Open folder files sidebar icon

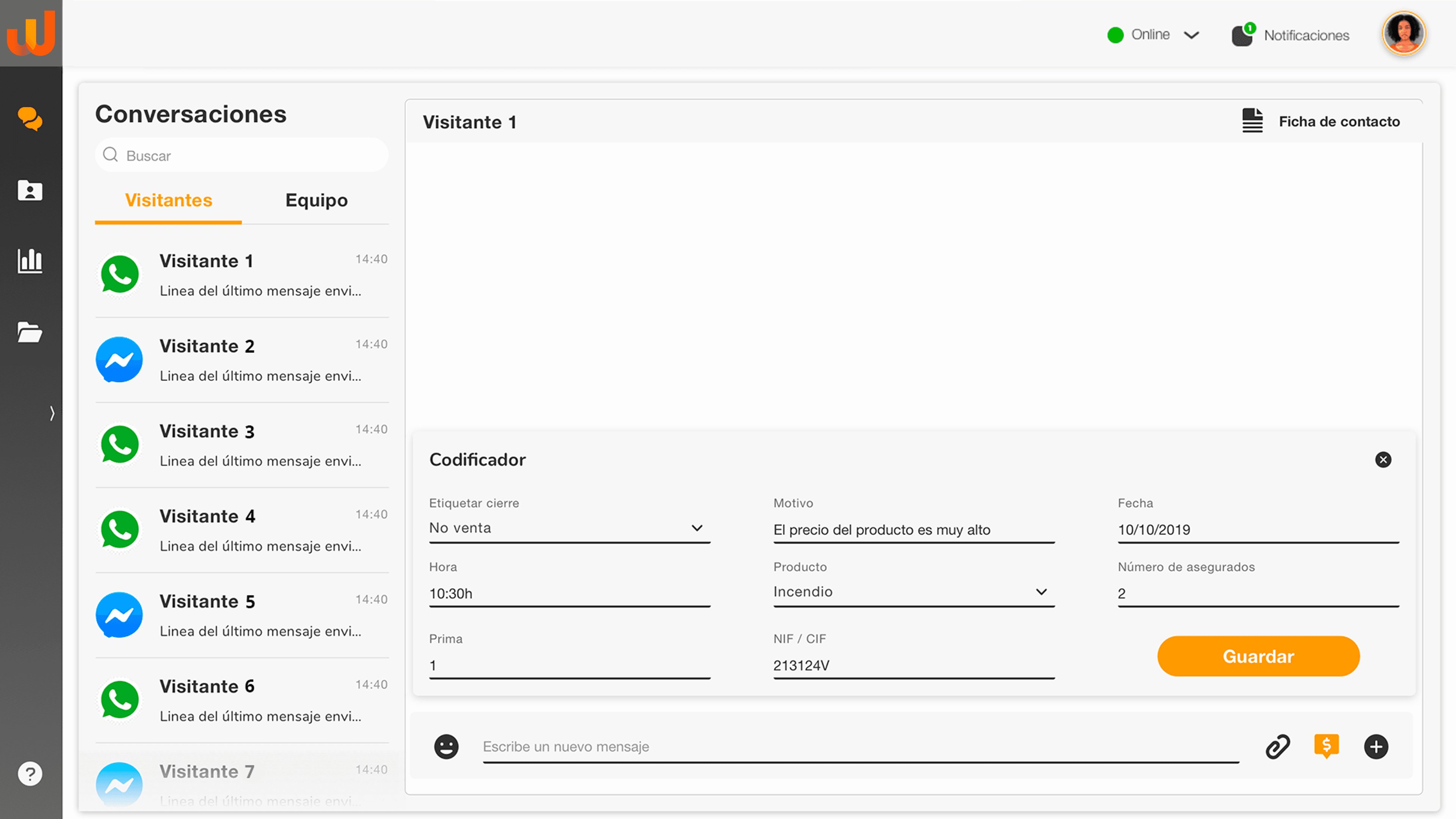coord(30,333)
